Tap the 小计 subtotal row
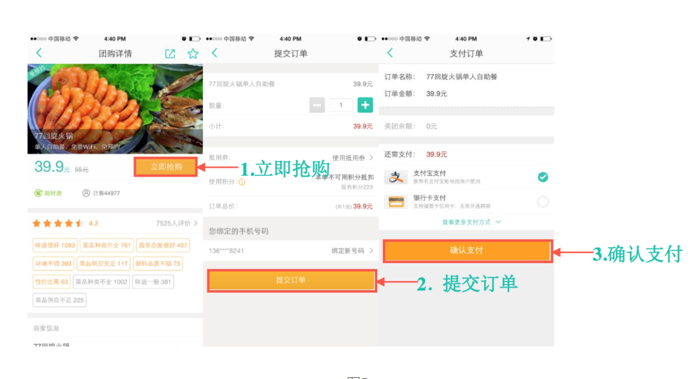The width and height of the screenshot is (698, 379). click(291, 126)
